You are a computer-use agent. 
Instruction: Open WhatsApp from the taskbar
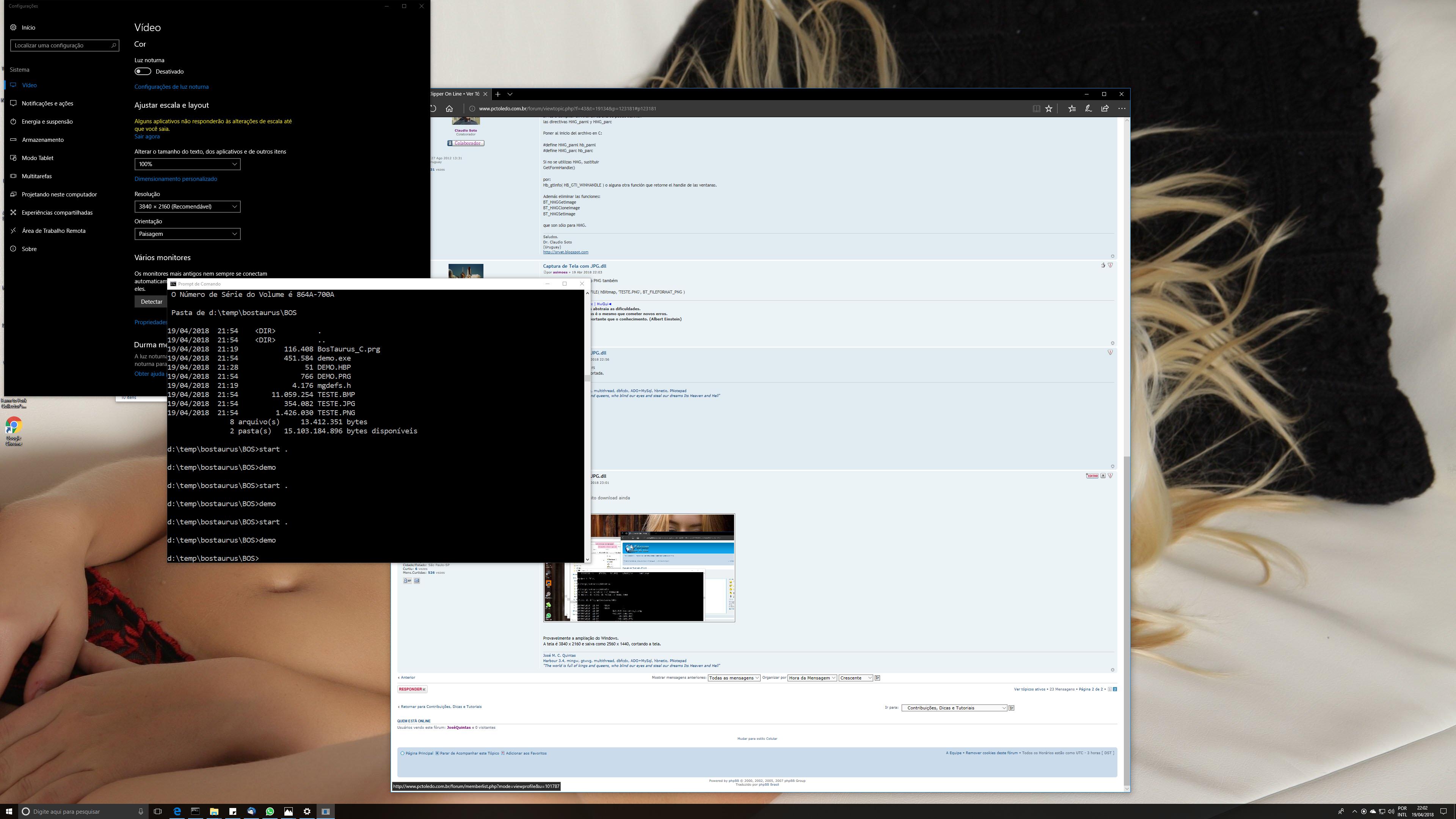[x=270, y=811]
